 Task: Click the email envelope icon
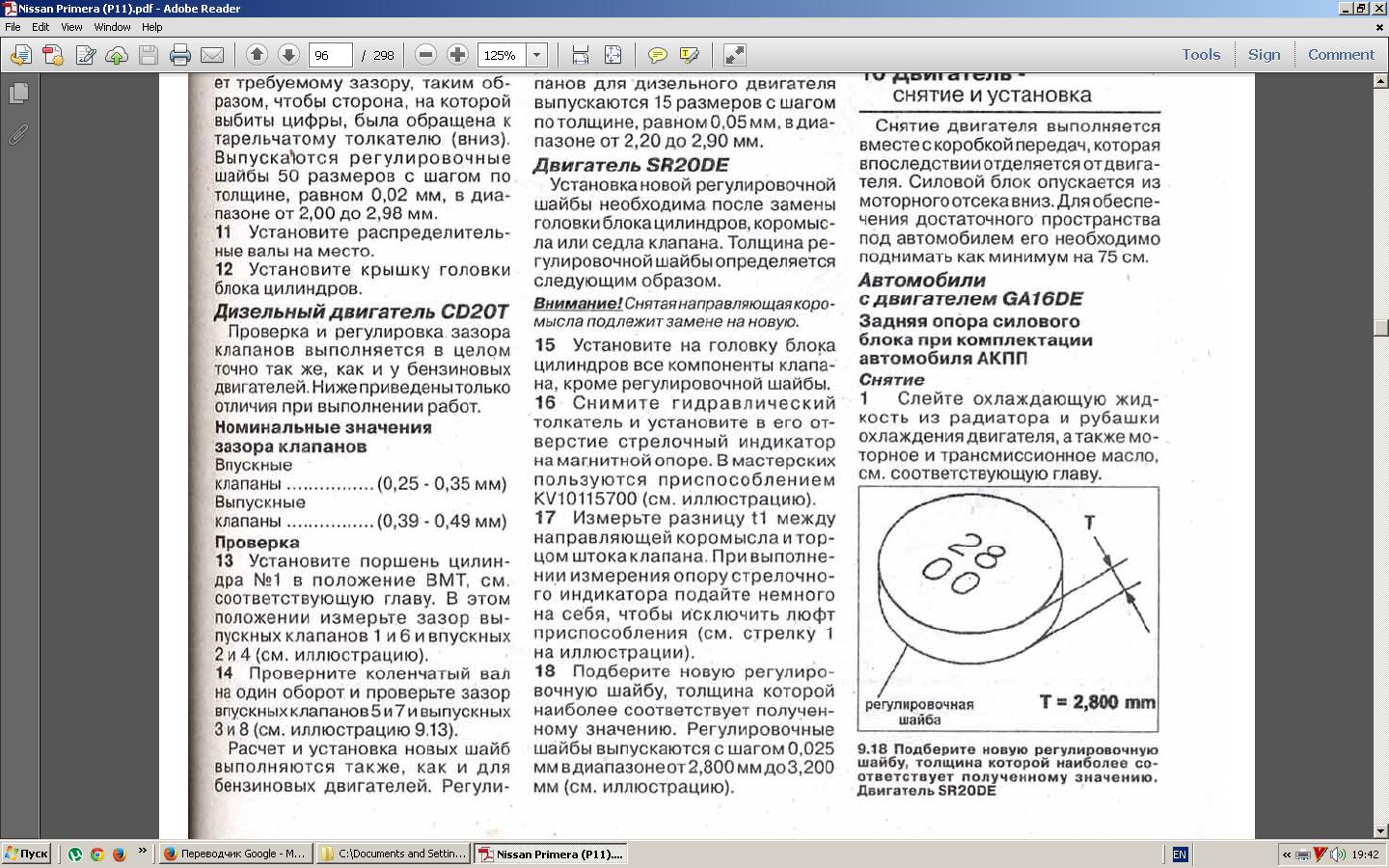[x=212, y=55]
